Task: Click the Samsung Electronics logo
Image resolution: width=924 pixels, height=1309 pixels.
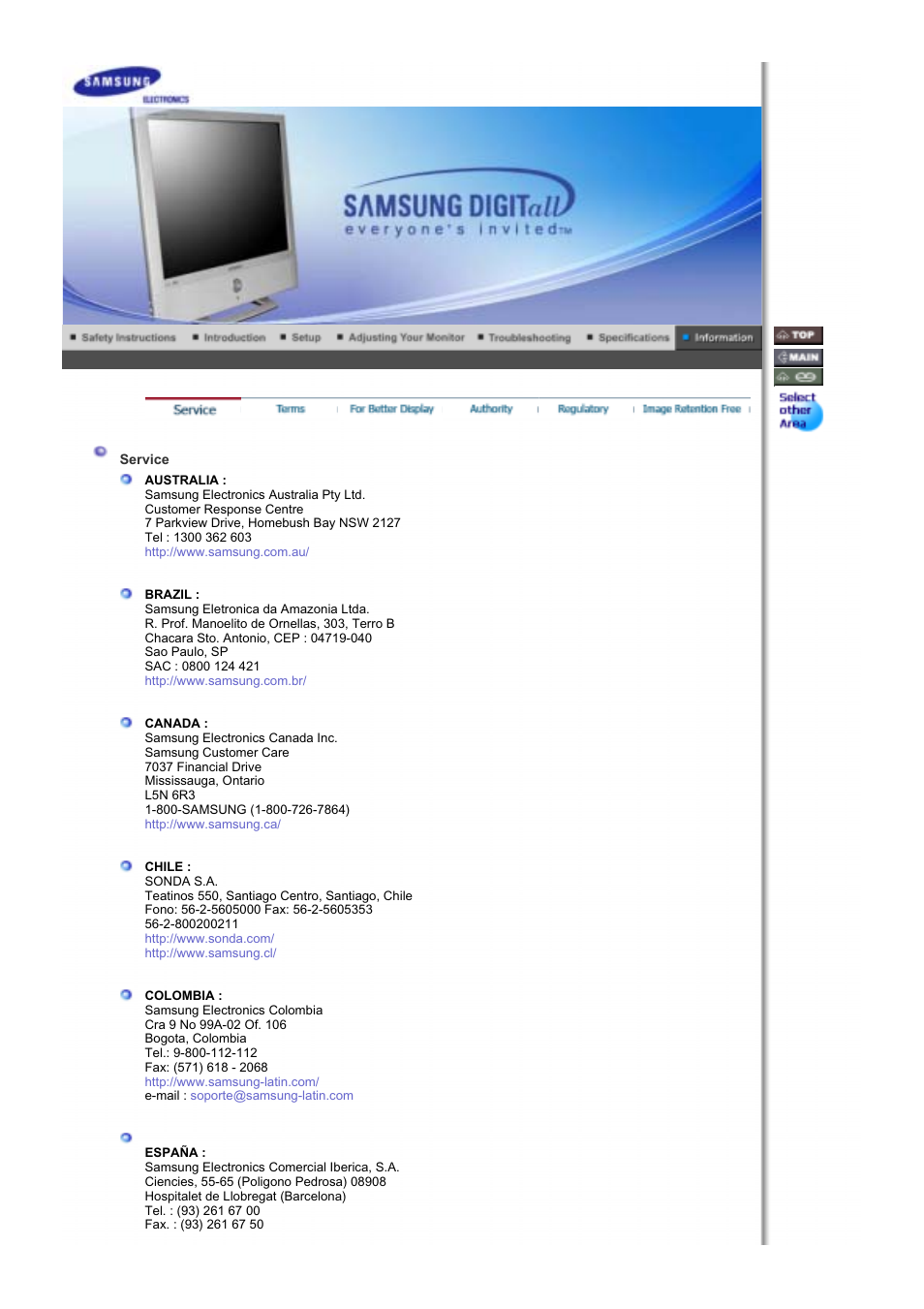Action: 131,85
